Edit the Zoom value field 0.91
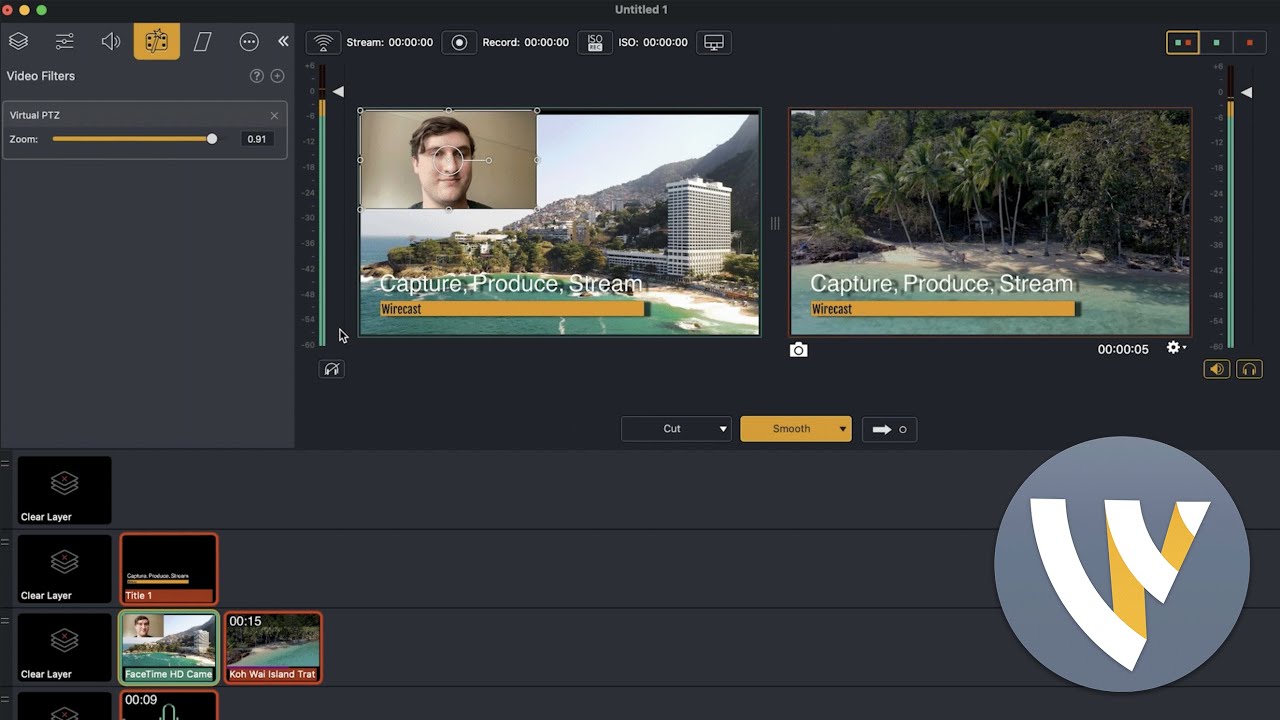 (257, 139)
